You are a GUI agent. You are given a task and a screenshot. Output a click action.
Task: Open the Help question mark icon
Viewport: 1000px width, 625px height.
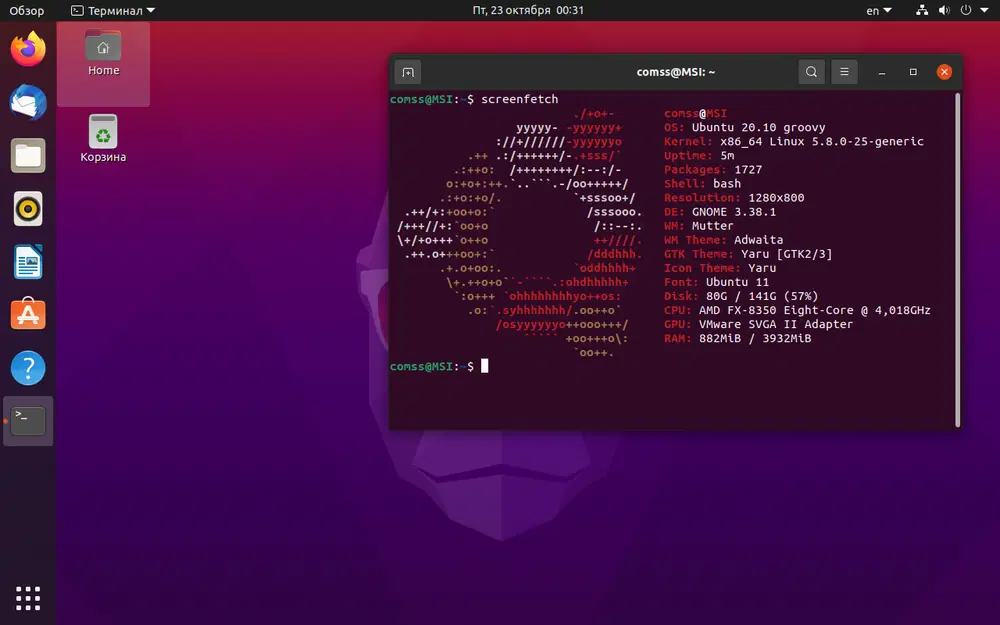(28, 368)
